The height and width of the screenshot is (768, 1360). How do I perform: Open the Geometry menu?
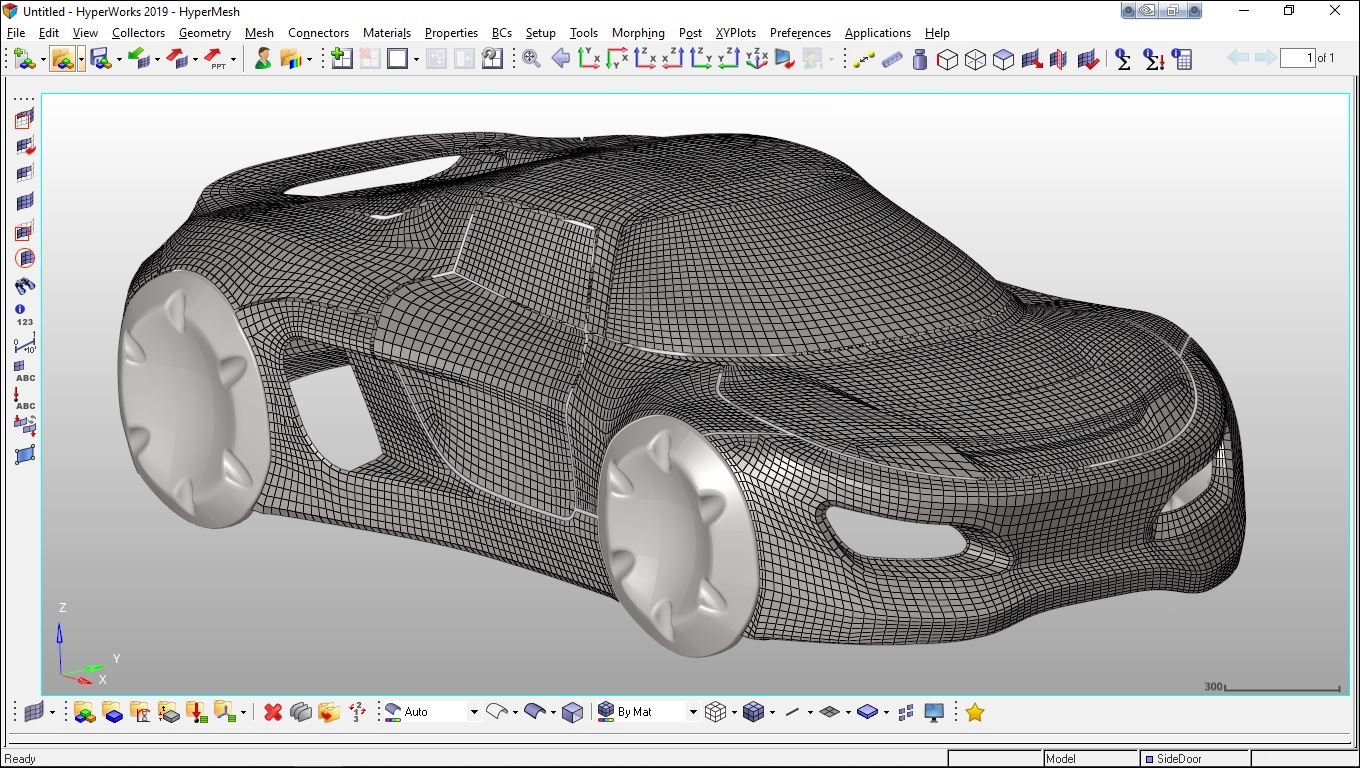click(x=205, y=33)
